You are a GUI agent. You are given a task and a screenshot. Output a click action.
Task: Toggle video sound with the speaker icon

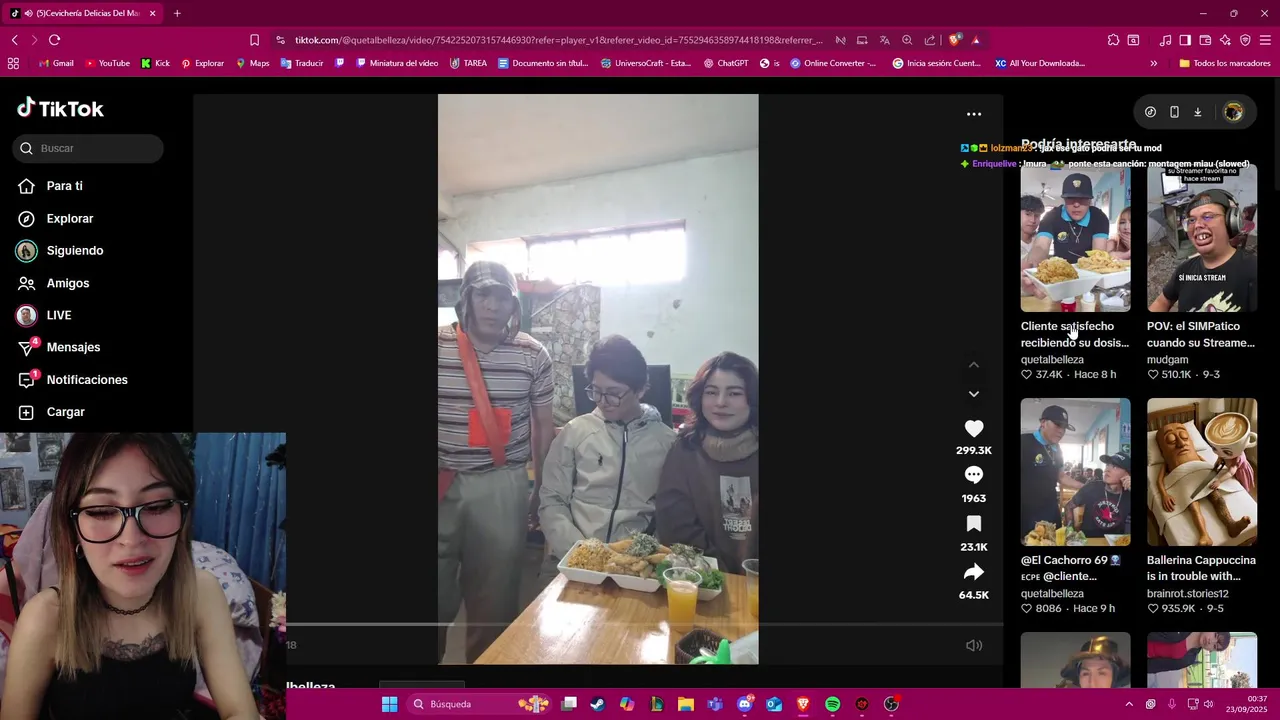point(974,645)
